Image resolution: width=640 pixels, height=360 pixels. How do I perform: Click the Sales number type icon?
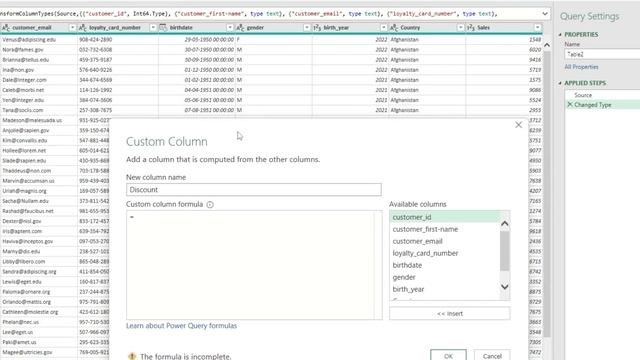point(471,28)
